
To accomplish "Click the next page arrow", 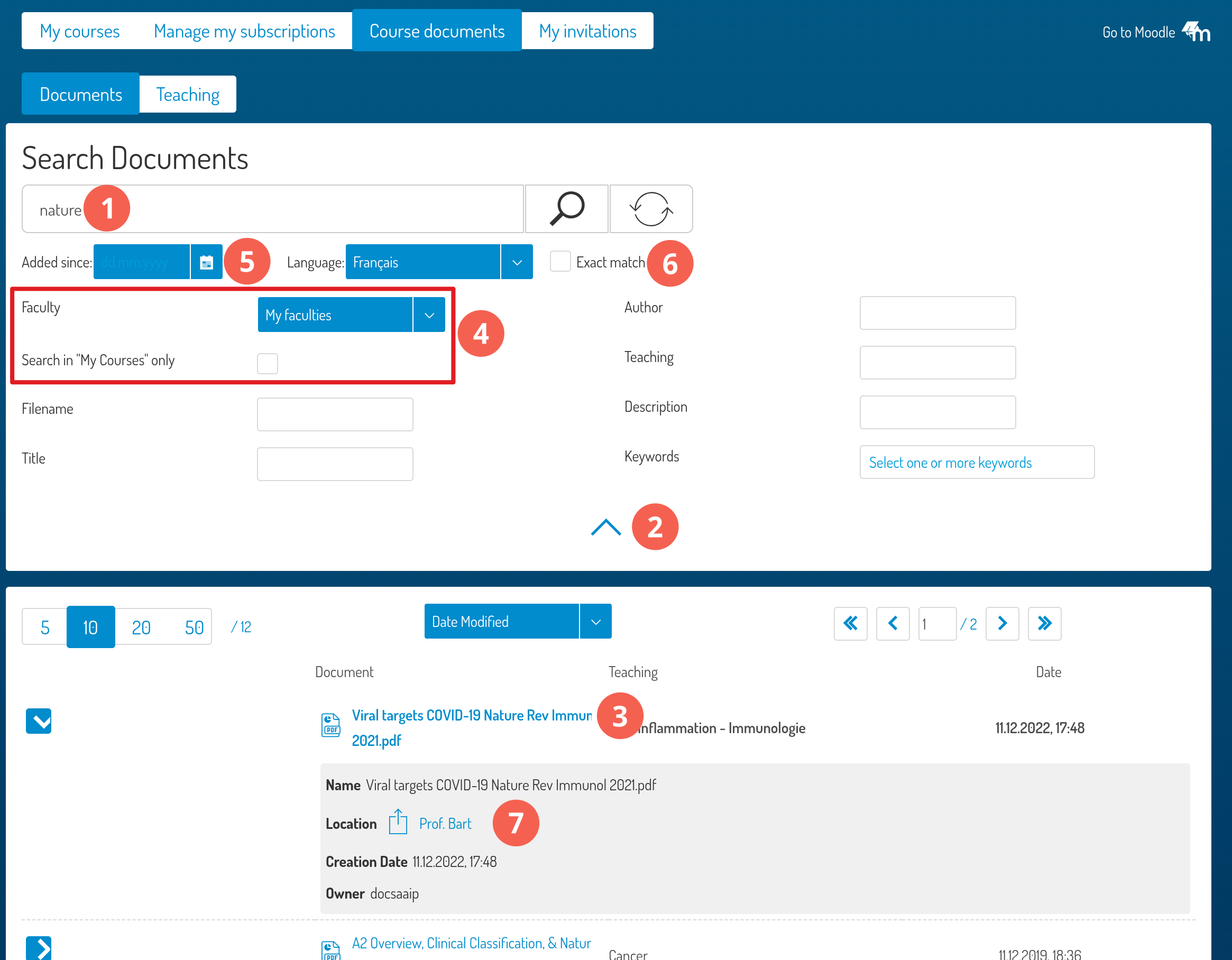I will (x=1002, y=623).
